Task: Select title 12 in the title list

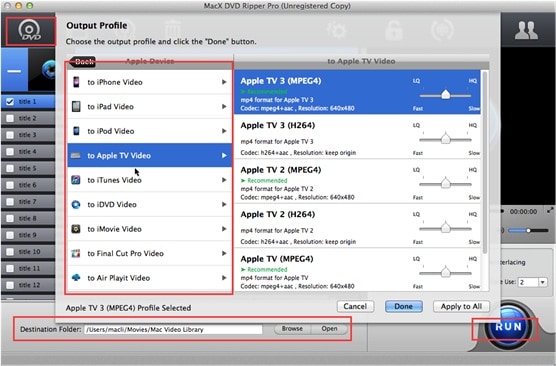Action: [x=28, y=285]
